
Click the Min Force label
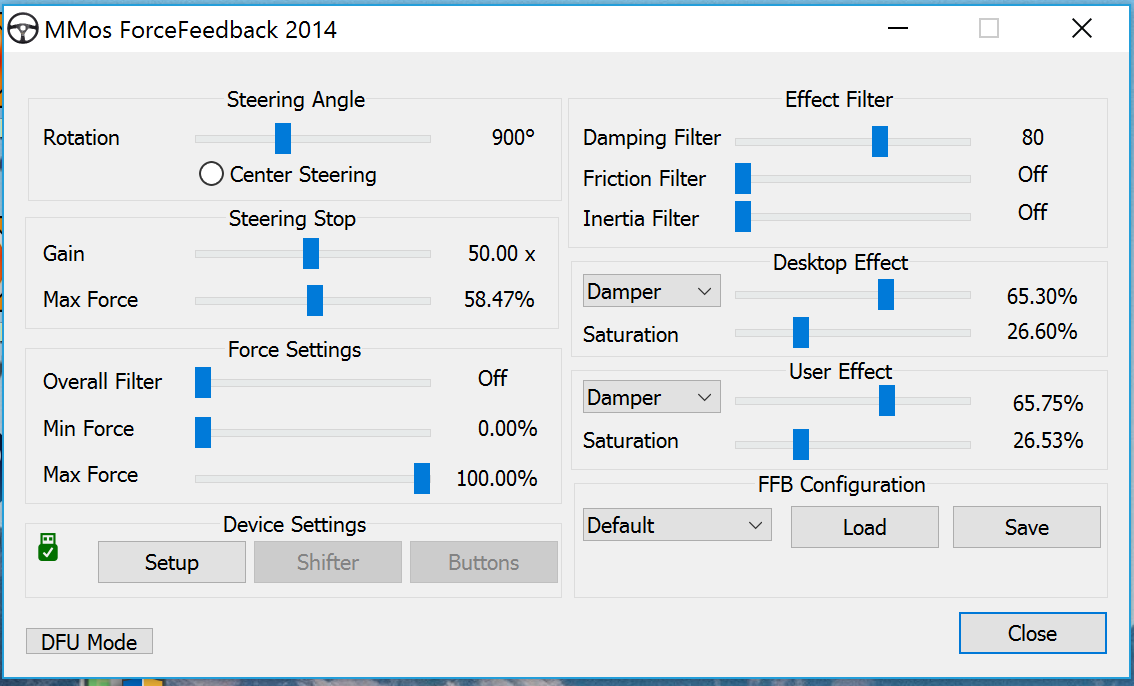coord(88,429)
